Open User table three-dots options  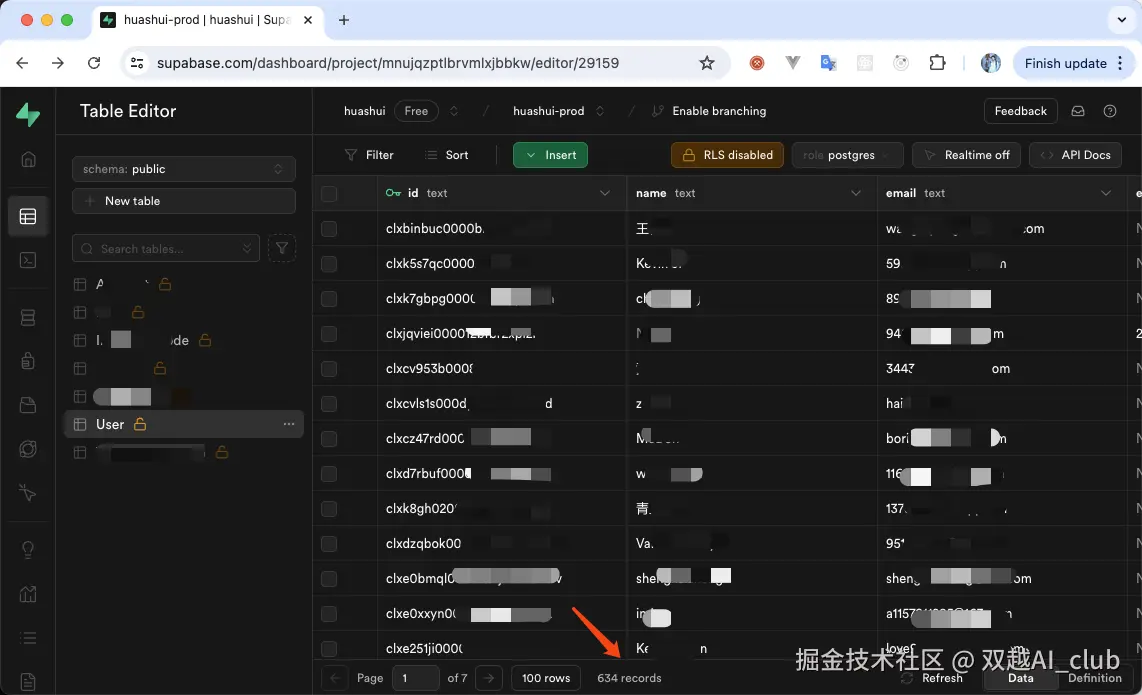tap(289, 424)
